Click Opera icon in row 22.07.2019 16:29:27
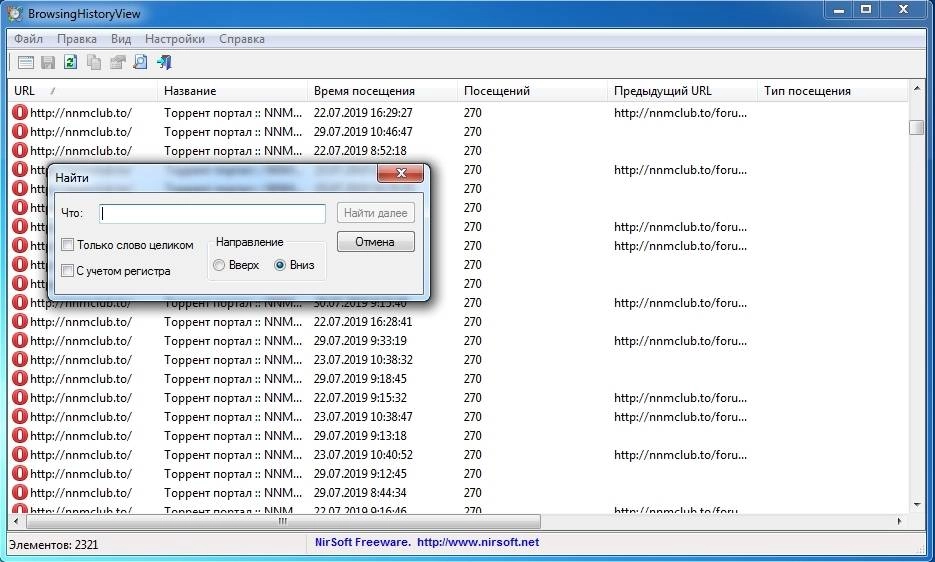935x562 pixels. (x=20, y=112)
